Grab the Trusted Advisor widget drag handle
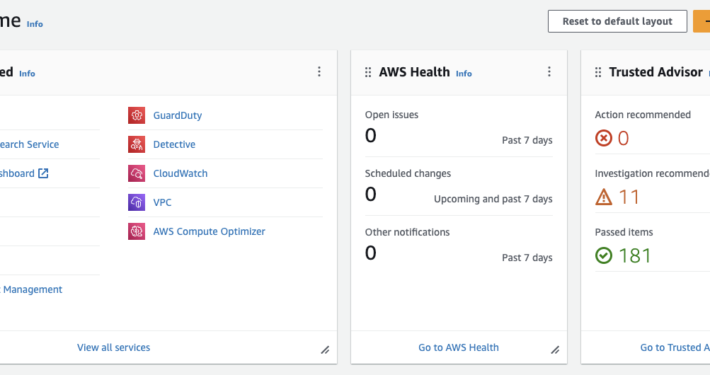The image size is (710, 375). [x=598, y=72]
